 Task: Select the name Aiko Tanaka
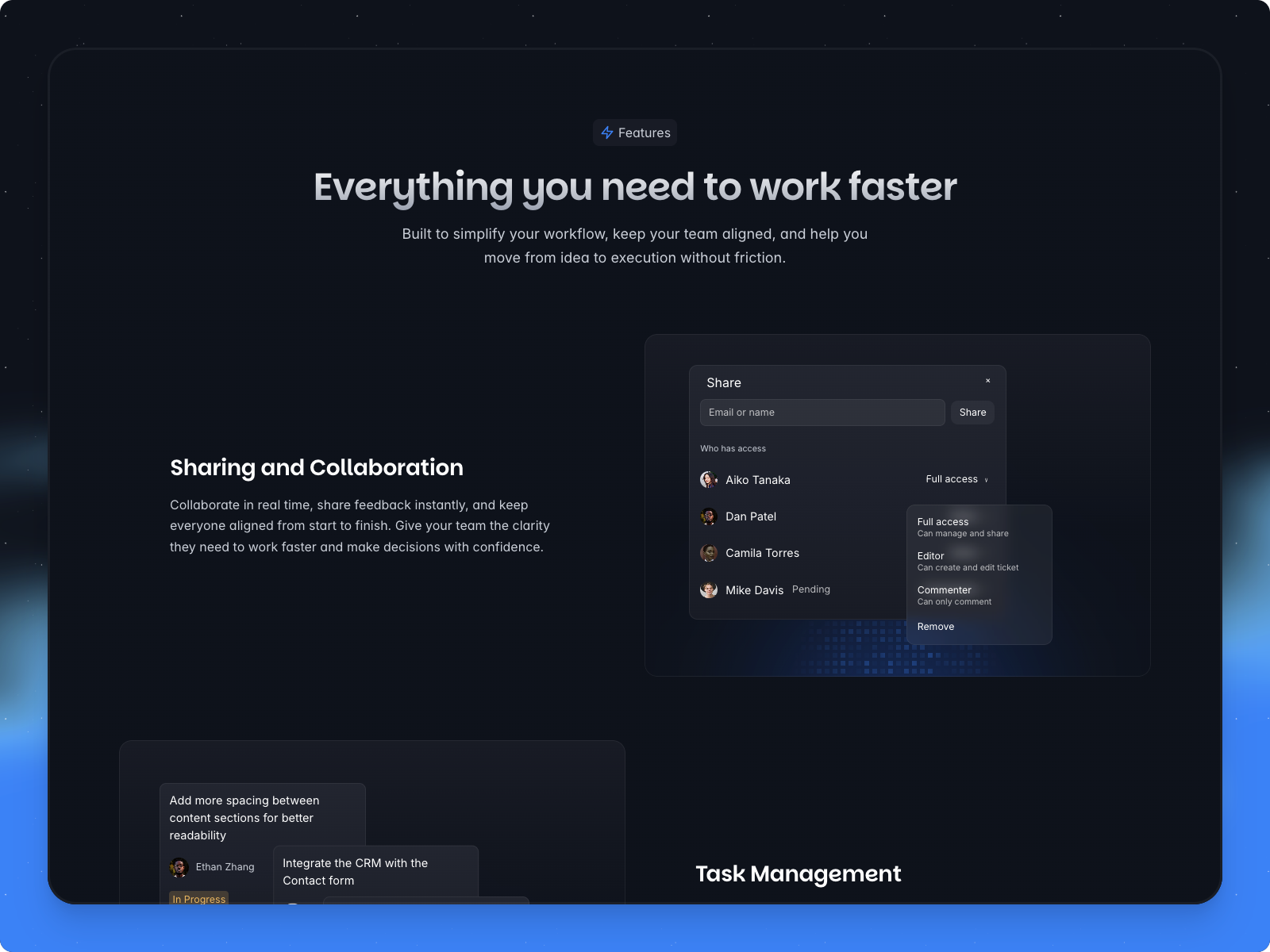tap(758, 480)
